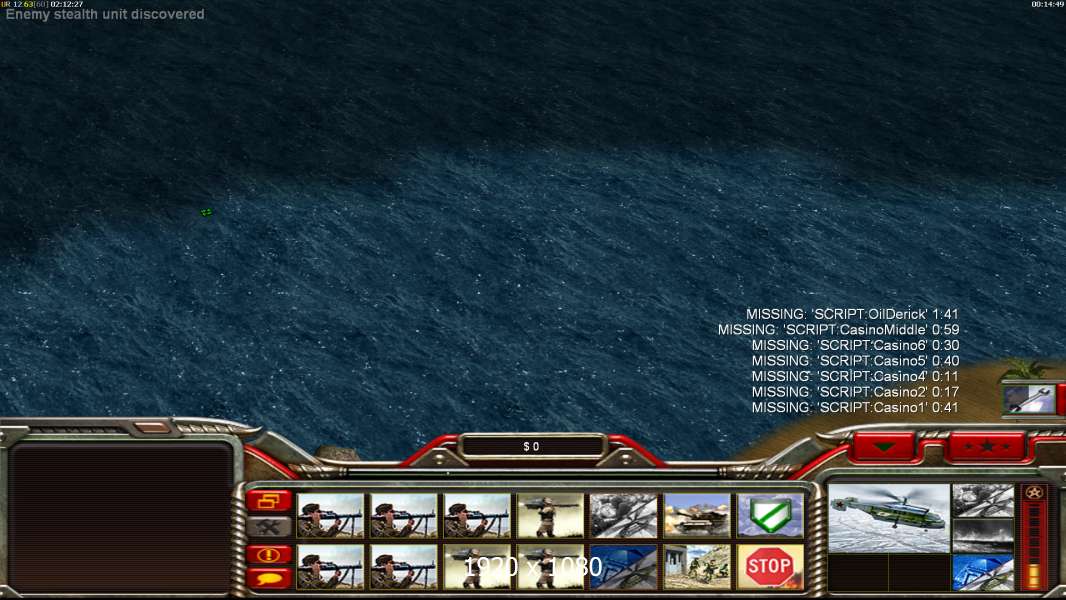This screenshot has width=1066, height=600.
Task: Click the 'SCRIPT:Casino5' 0:40 line
Action: coord(855,361)
